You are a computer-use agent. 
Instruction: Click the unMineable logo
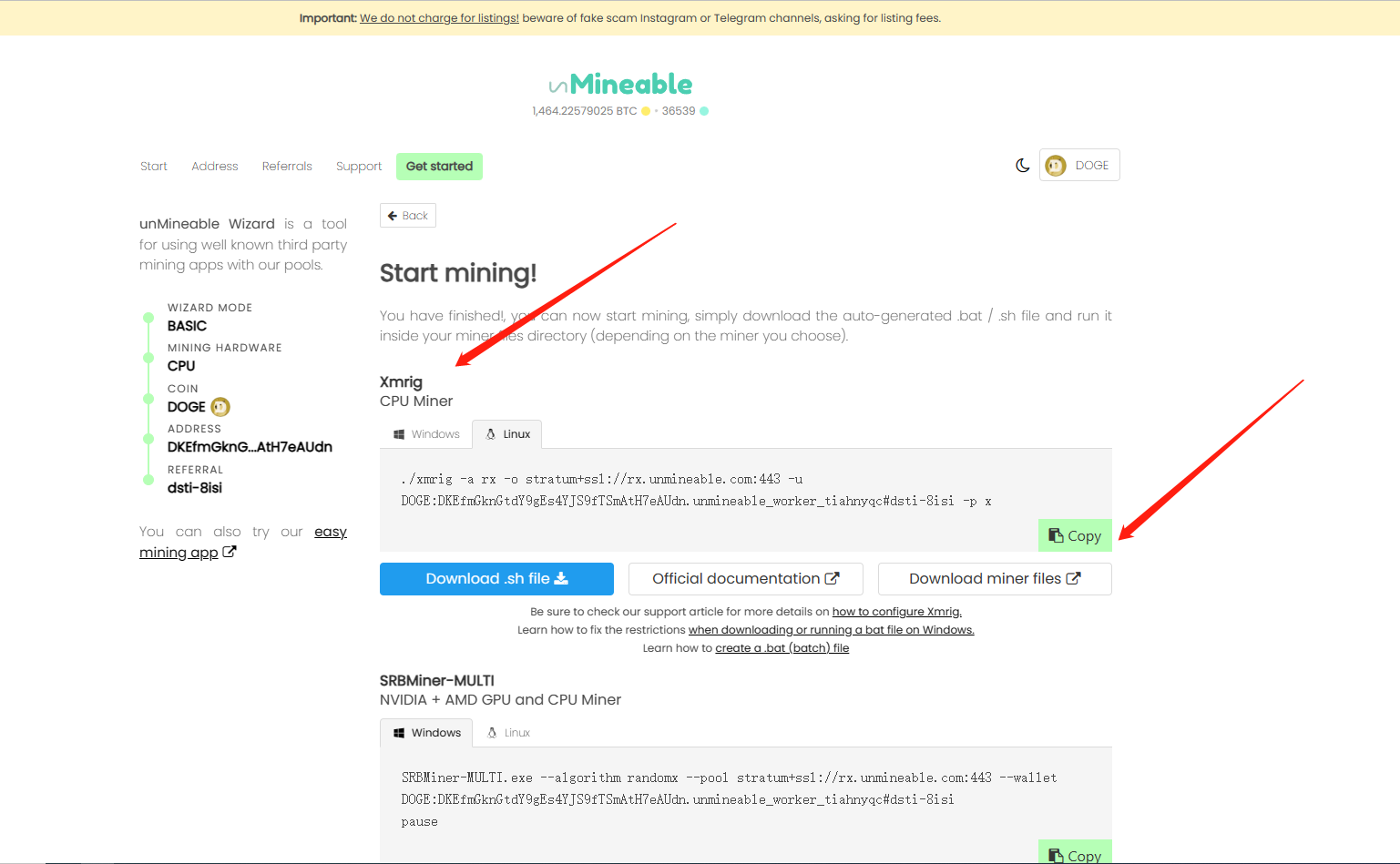tap(620, 85)
